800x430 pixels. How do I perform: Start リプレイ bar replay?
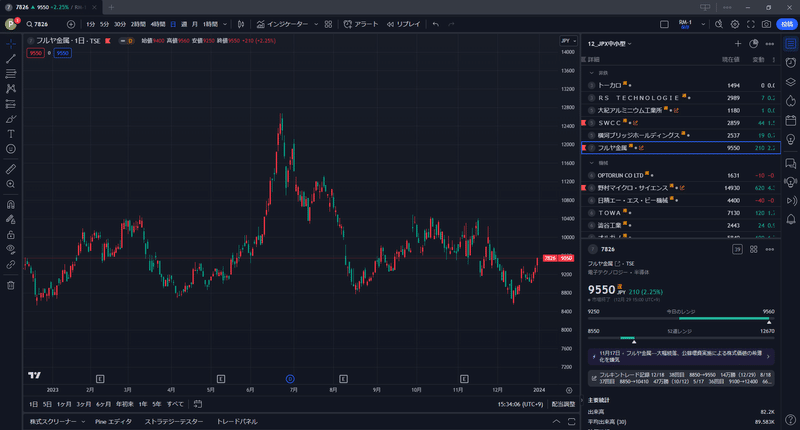pyautogui.click(x=403, y=24)
